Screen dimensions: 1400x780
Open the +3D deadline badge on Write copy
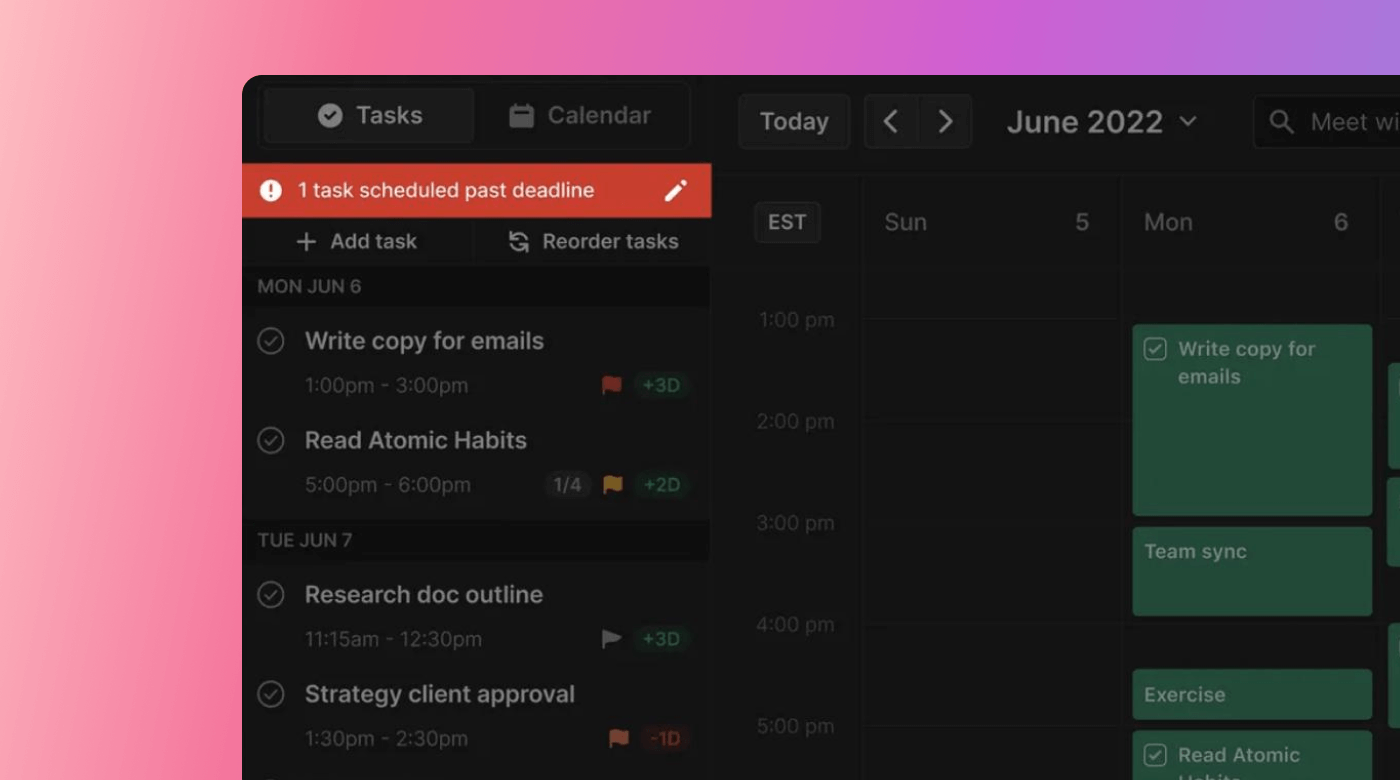click(x=661, y=385)
